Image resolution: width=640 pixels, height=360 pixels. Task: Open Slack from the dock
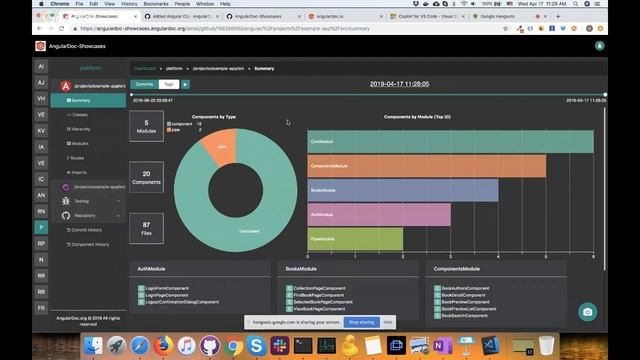[x=280, y=346]
